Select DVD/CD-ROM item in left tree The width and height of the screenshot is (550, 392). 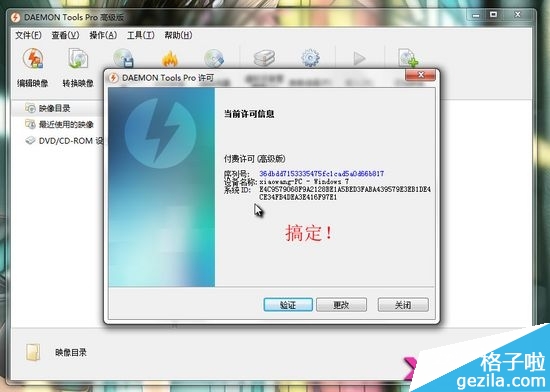(x=71, y=141)
